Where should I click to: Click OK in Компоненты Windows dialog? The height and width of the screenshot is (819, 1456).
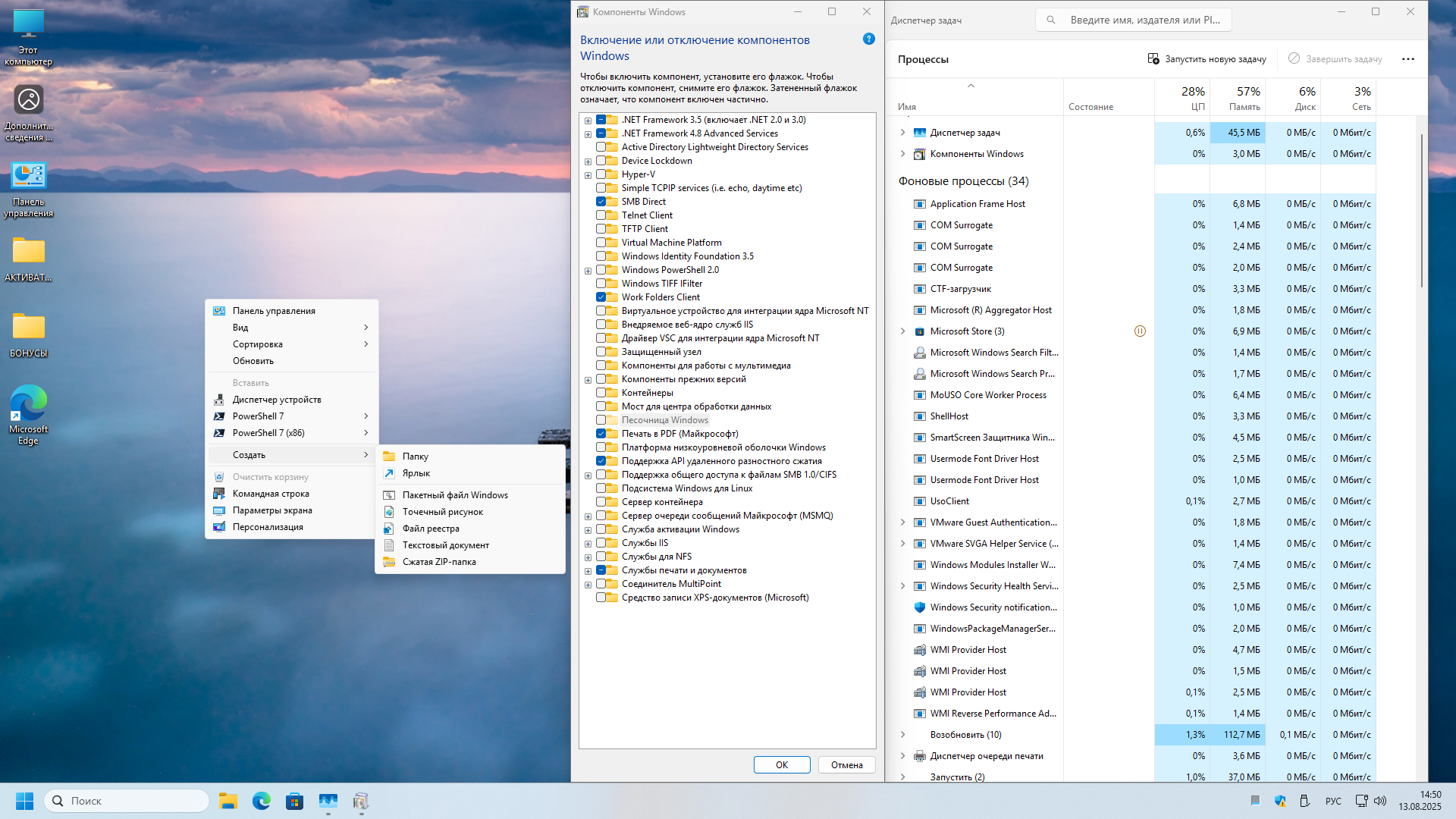pyautogui.click(x=782, y=765)
